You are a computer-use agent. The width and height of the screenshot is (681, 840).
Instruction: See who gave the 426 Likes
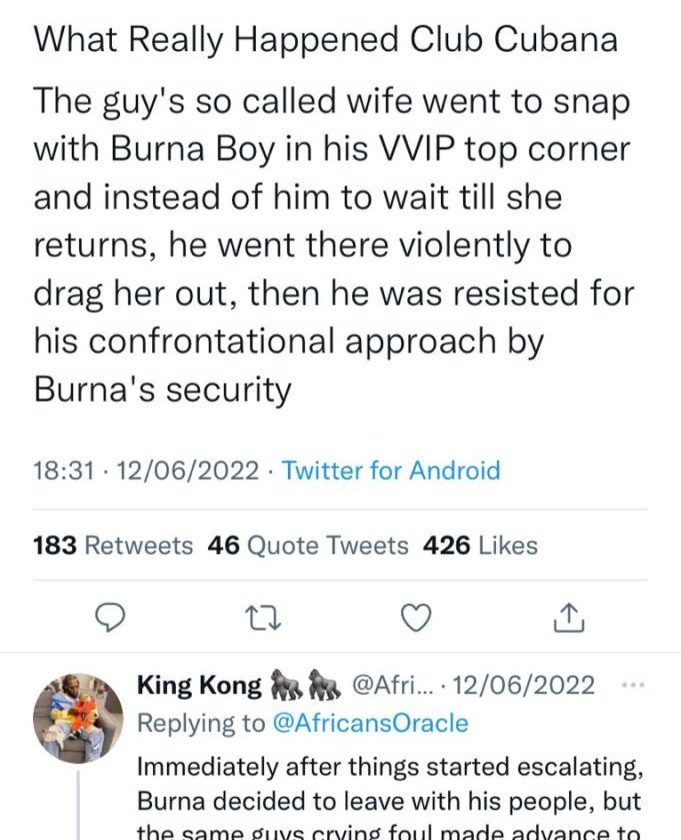(481, 545)
